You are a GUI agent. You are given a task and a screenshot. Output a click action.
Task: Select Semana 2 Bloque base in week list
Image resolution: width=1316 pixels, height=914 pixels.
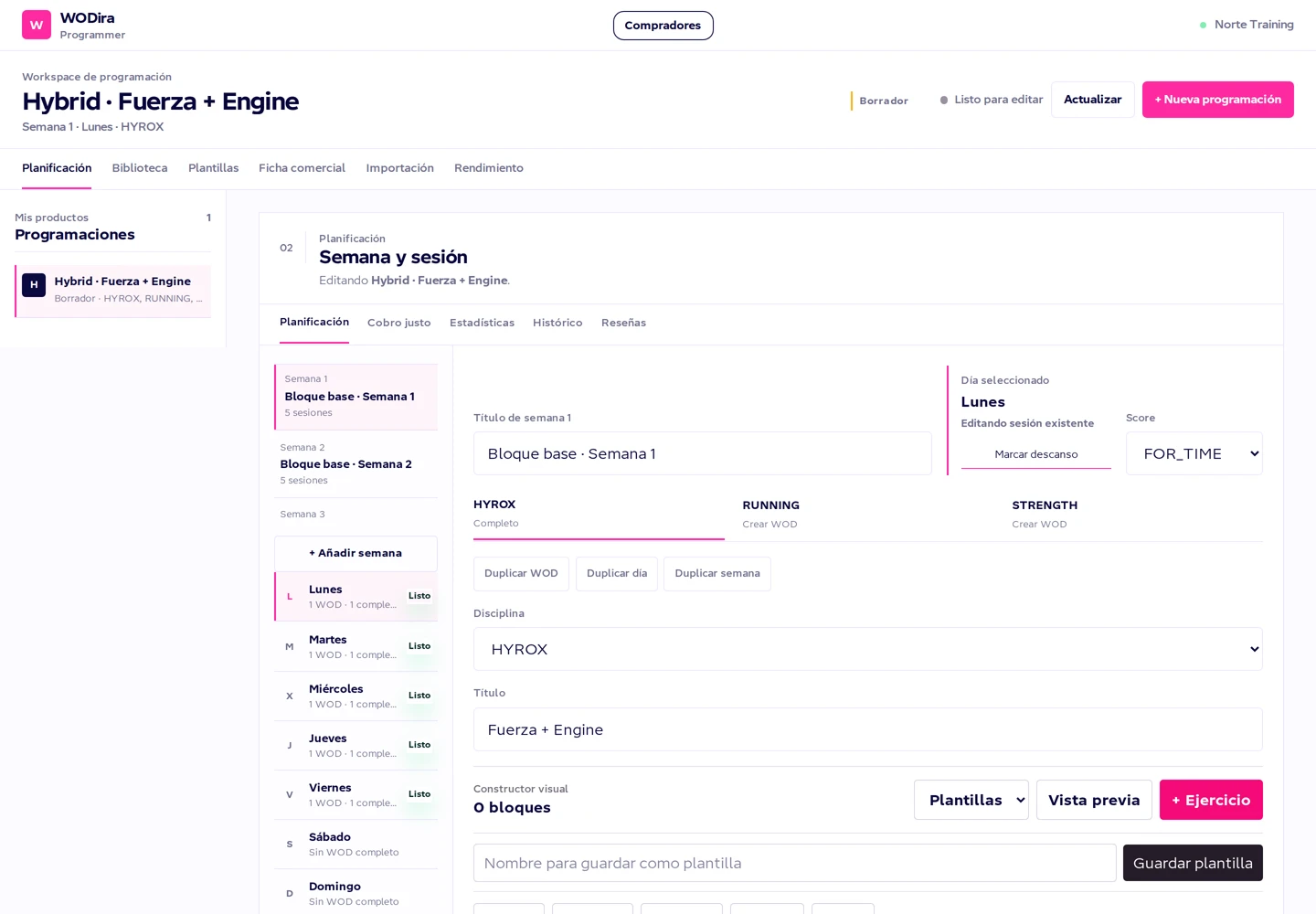coord(356,464)
